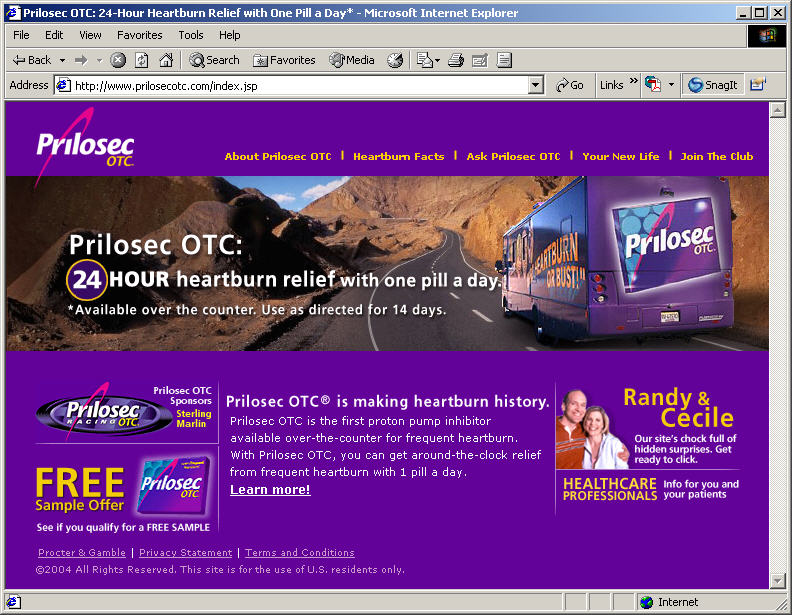Open Join The Club nav link

pyautogui.click(x=717, y=157)
